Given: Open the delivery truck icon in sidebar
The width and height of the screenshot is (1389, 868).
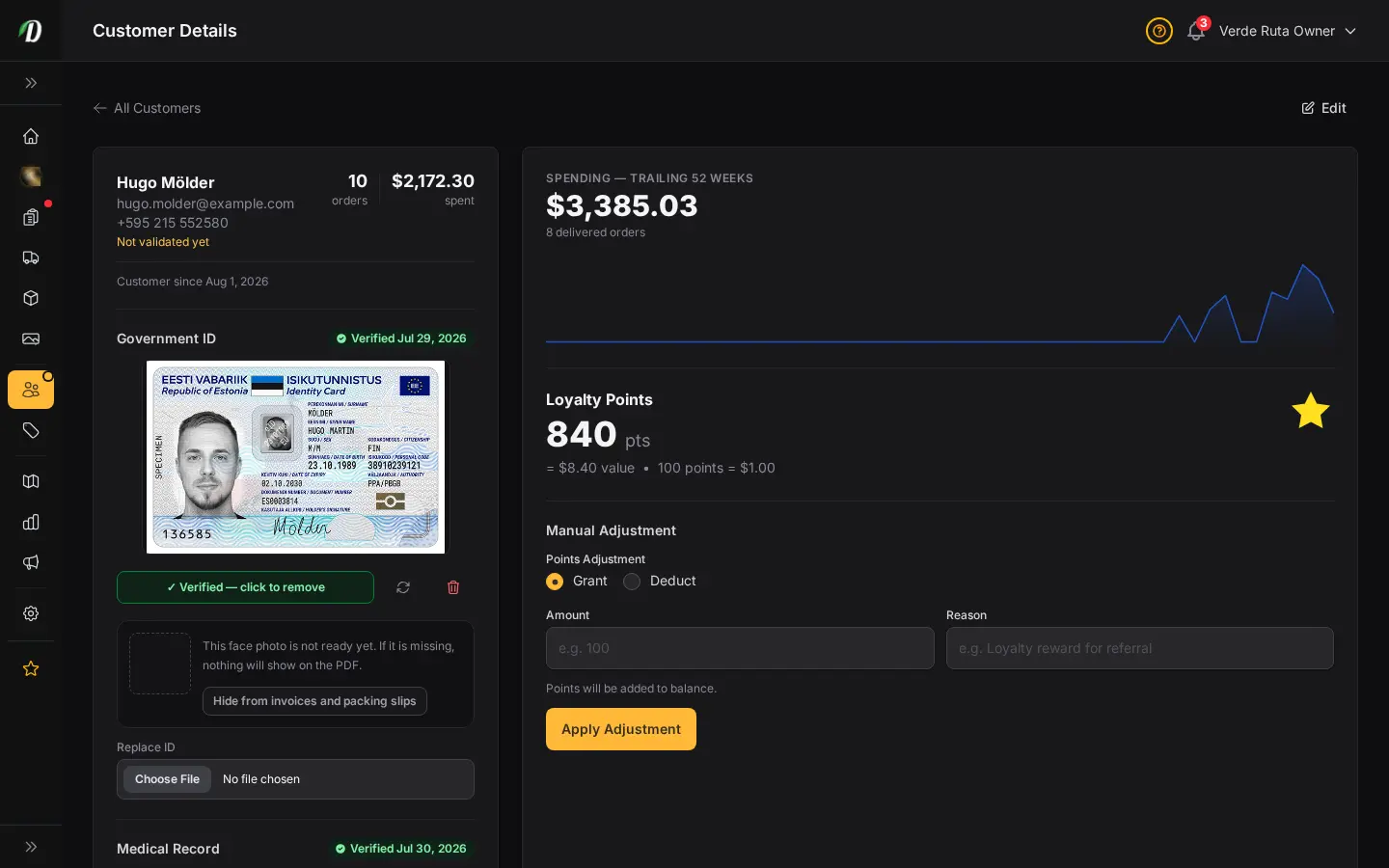Looking at the screenshot, I should 31,258.
